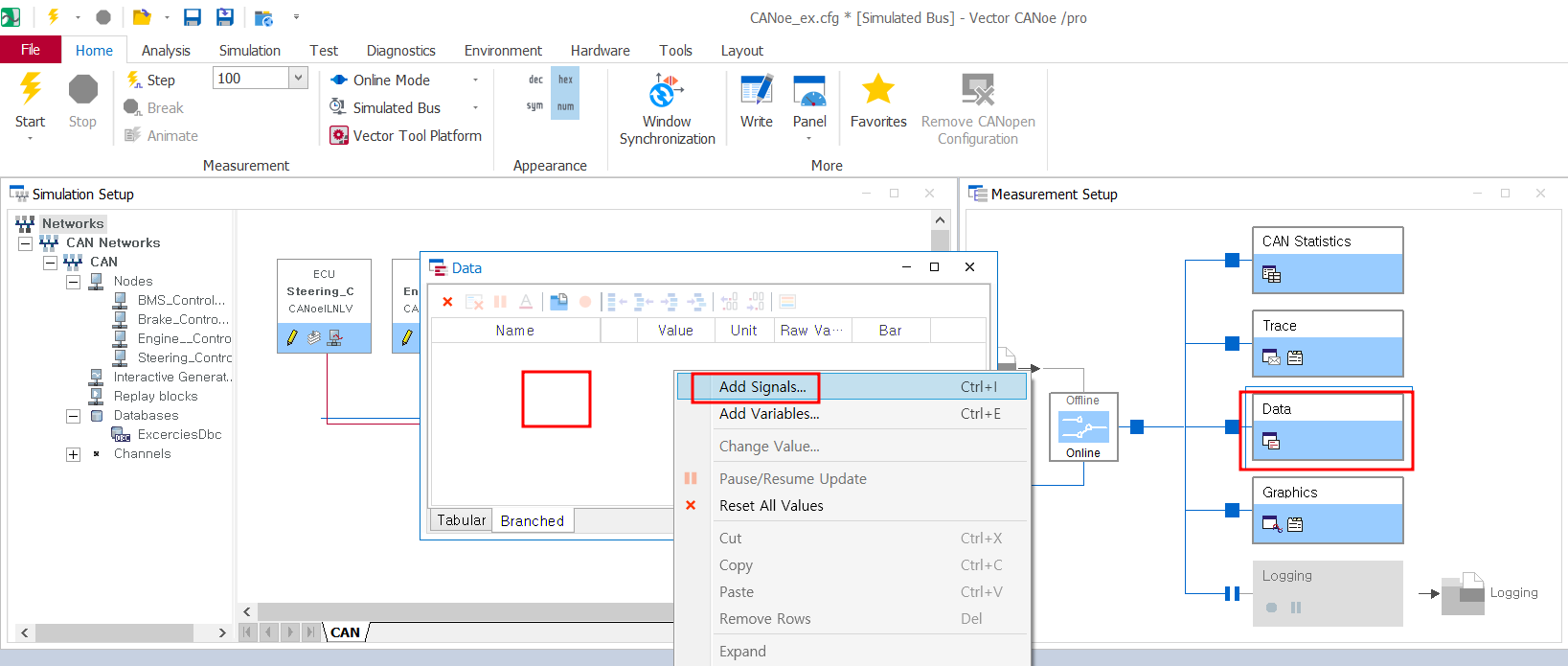The image size is (1568, 666).
Task: Collapse the CAN Networks tree node
Action: [x=26, y=243]
